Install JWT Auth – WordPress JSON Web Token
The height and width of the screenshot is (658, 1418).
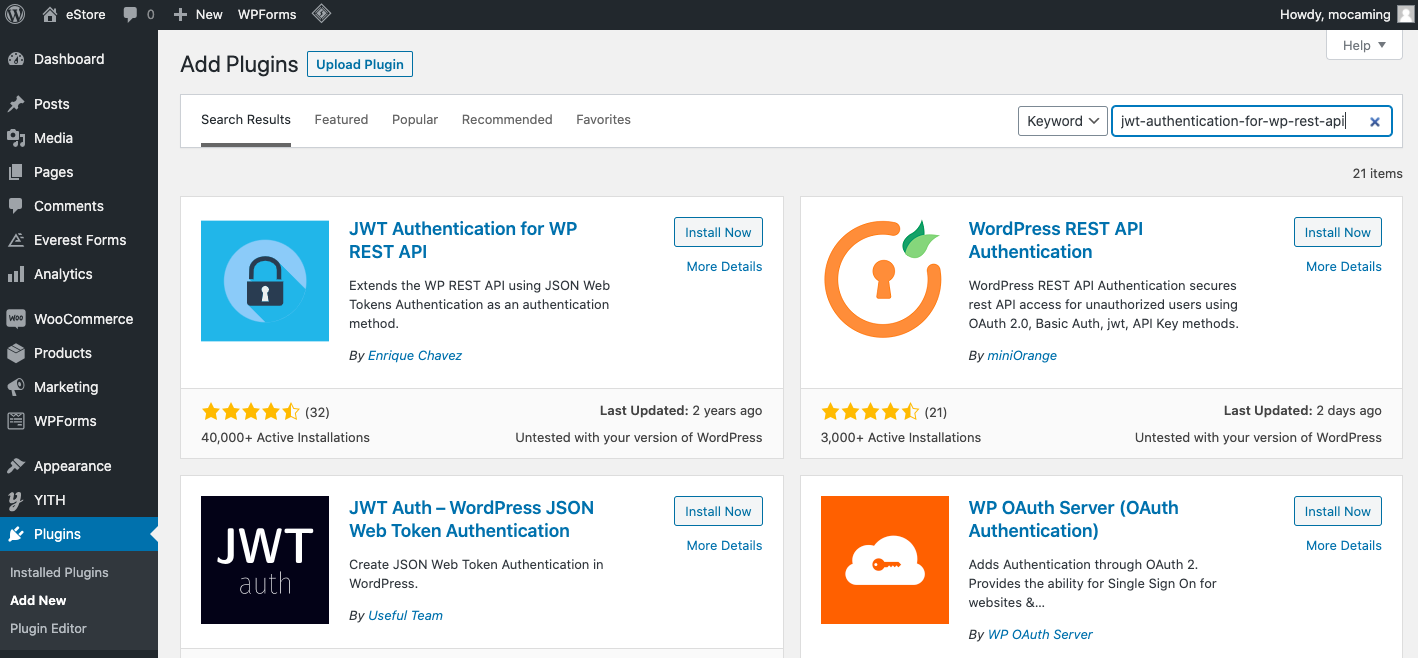(x=718, y=511)
